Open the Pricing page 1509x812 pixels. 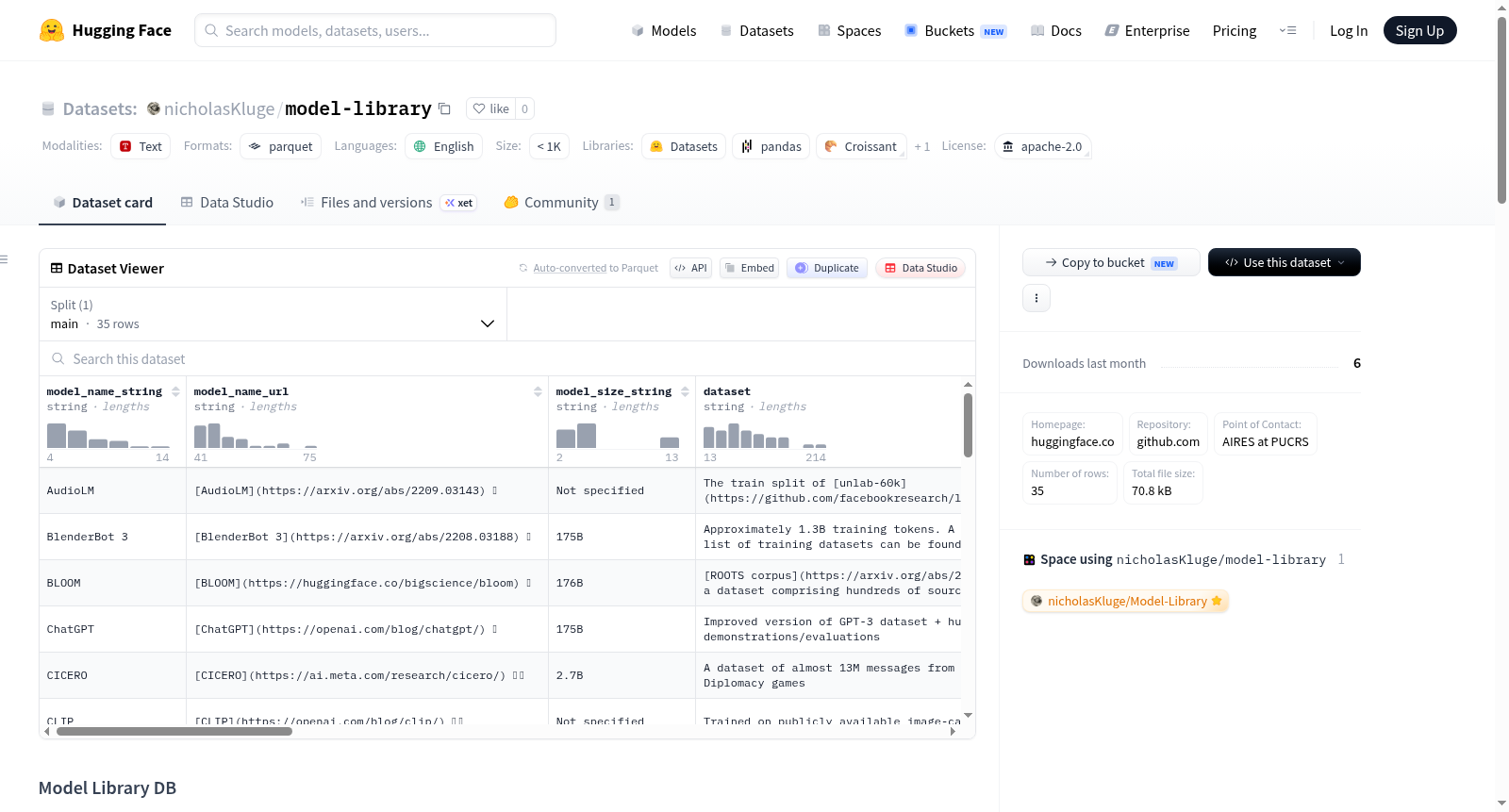1235,30
